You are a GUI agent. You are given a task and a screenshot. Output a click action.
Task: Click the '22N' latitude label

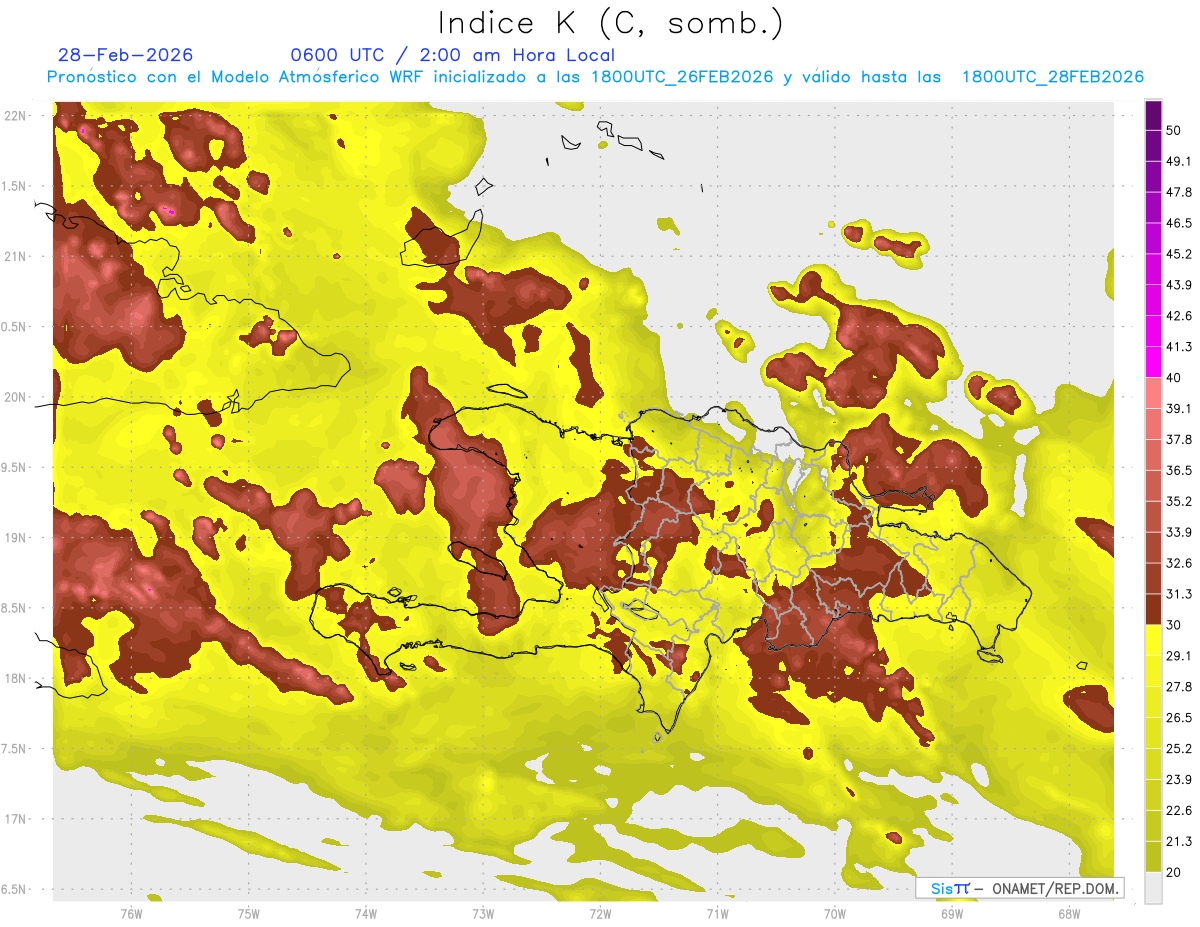(17, 116)
